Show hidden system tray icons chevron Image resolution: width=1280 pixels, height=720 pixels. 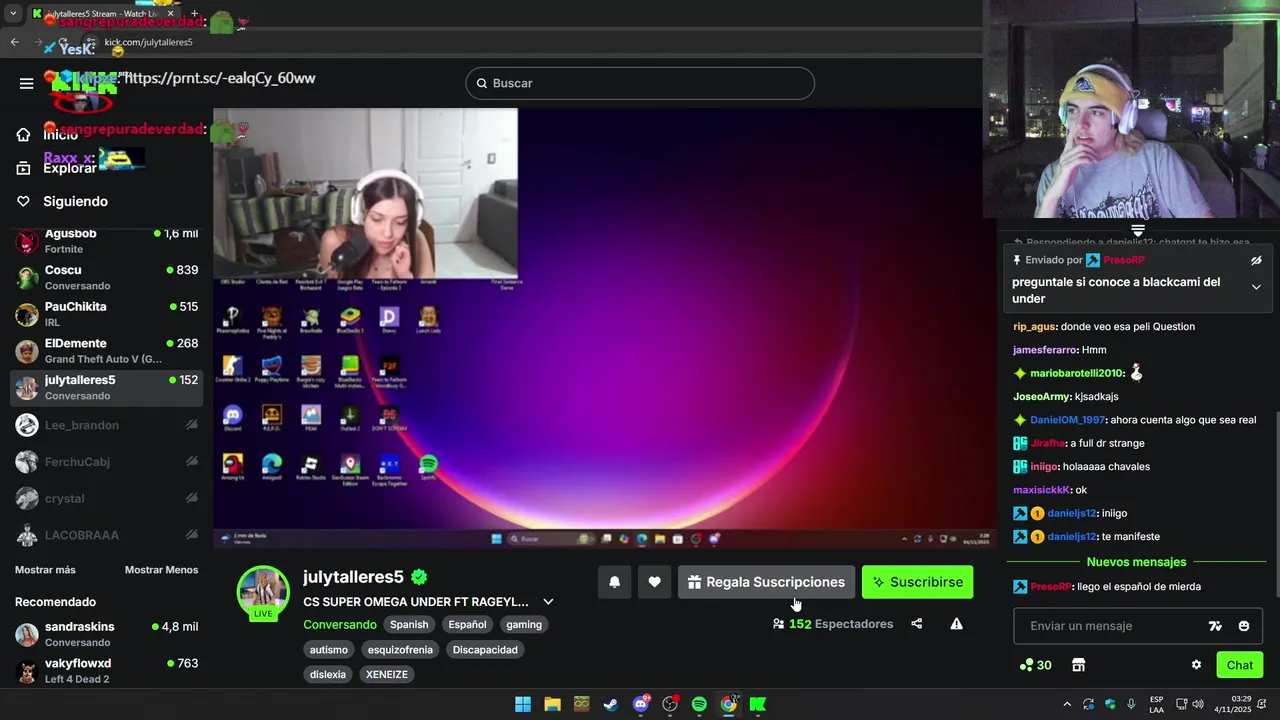1066,704
